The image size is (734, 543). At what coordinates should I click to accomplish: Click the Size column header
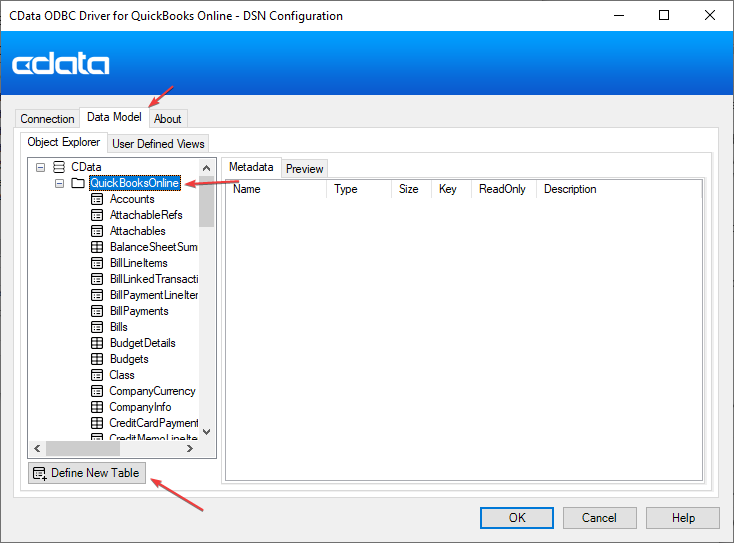coord(411,189)
